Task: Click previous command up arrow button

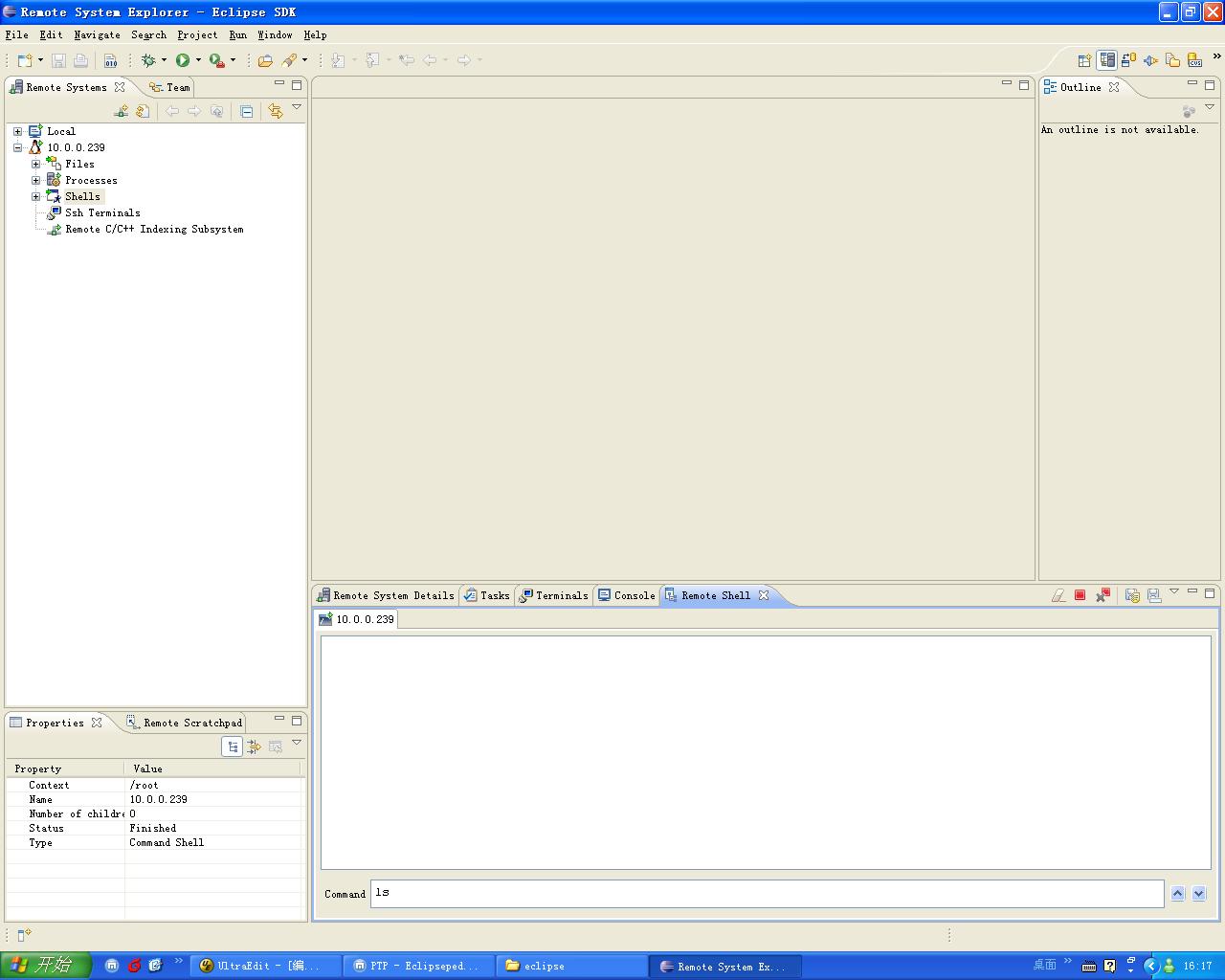Action: pyautogui.click(x=1178, y=893)
